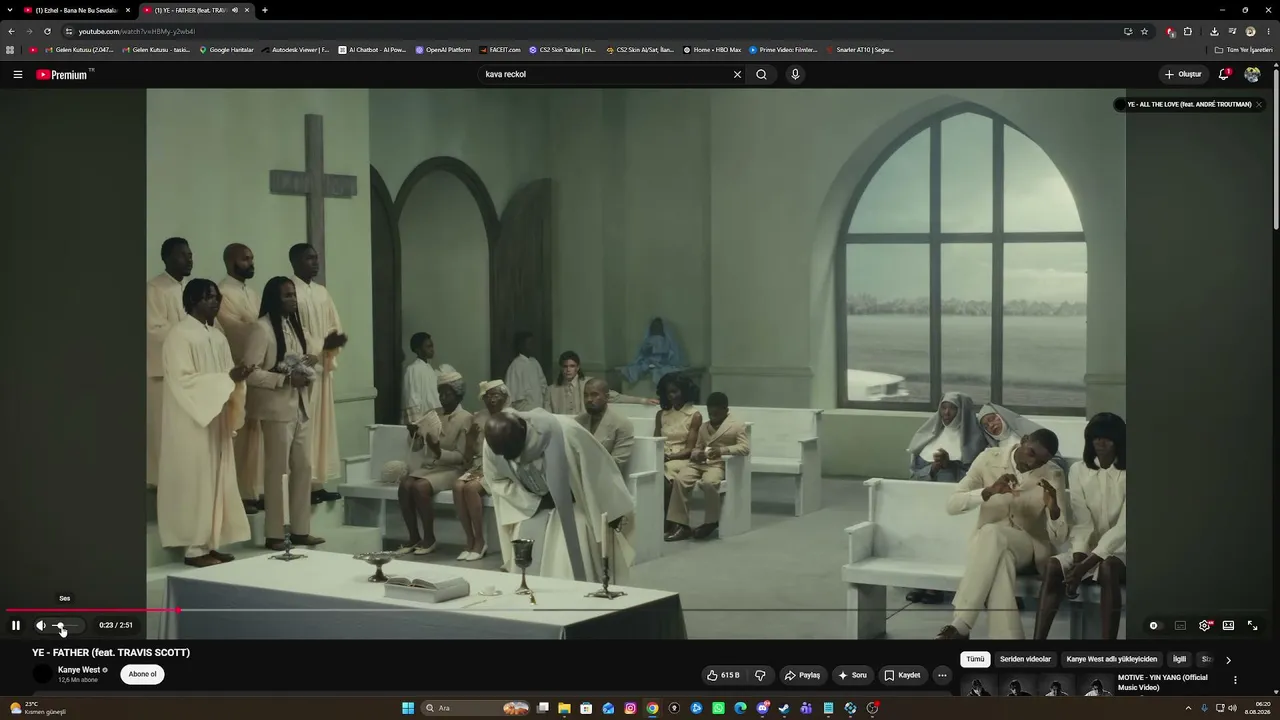Open File Explorer from the taskbar
Viewport: 1280px width, 720px height.
tap(565, 709)
